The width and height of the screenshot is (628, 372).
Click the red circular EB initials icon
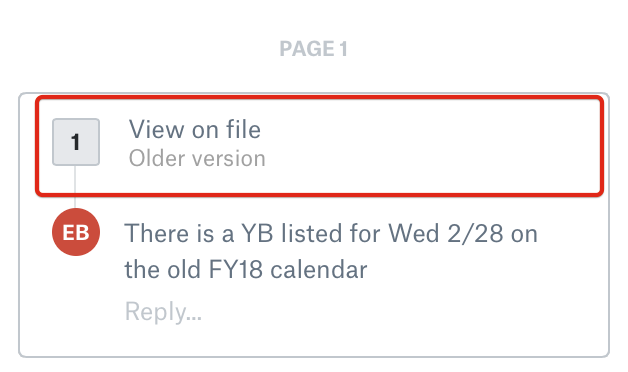coord(76,232)
